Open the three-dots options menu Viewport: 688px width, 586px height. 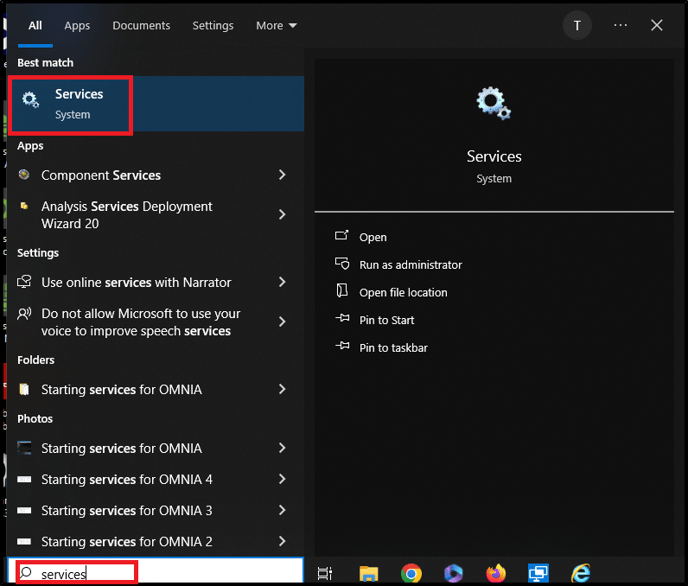click(620, 25)
